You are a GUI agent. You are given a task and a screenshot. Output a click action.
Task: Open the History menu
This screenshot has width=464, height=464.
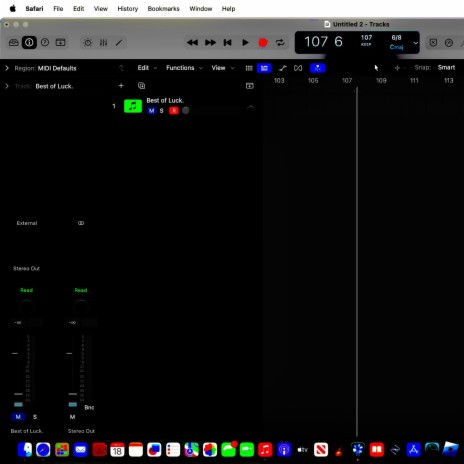pyautogui.click(x=128, y=9)
